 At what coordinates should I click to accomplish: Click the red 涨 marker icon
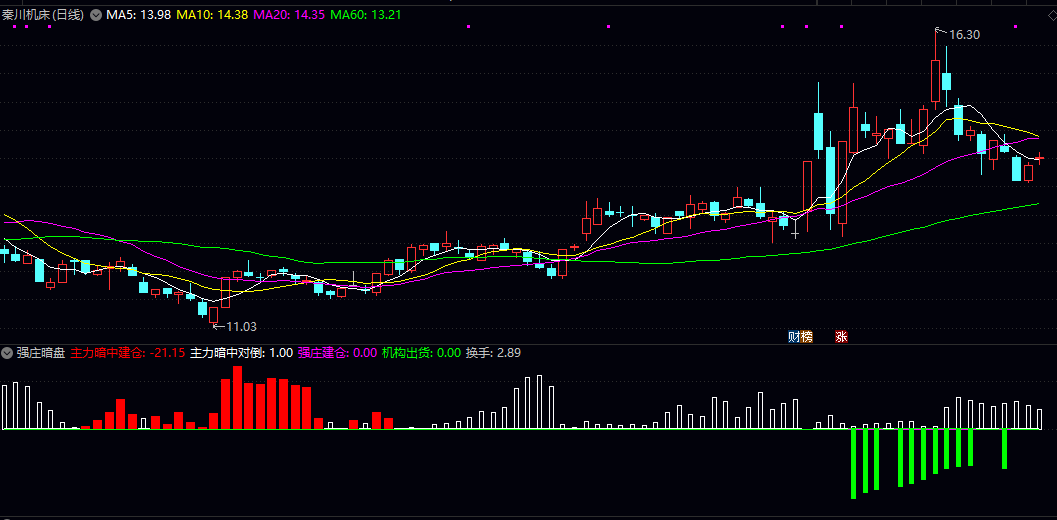(x=841, y=337)
